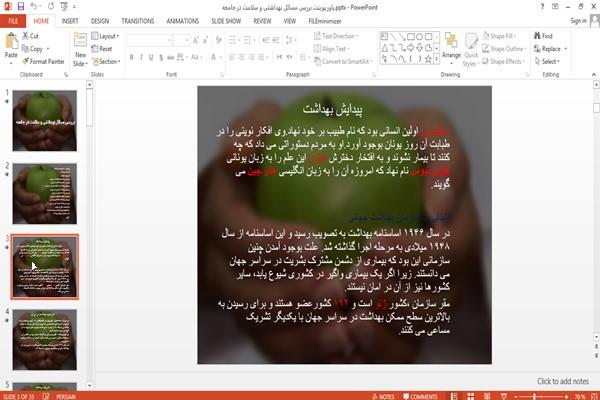
Task: Switch to Normal view icon in status bar
Action: pyautogui.click(x=454, y=396)
